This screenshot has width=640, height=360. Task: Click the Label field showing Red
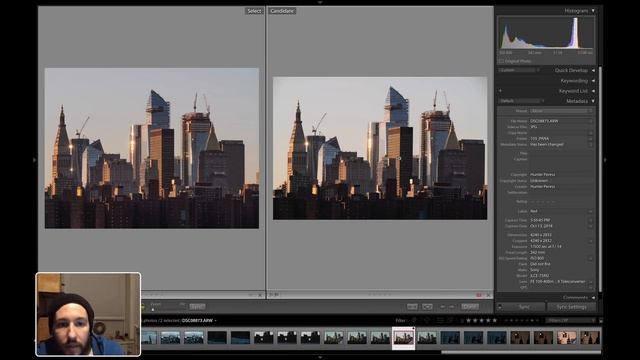coord(558,211)
